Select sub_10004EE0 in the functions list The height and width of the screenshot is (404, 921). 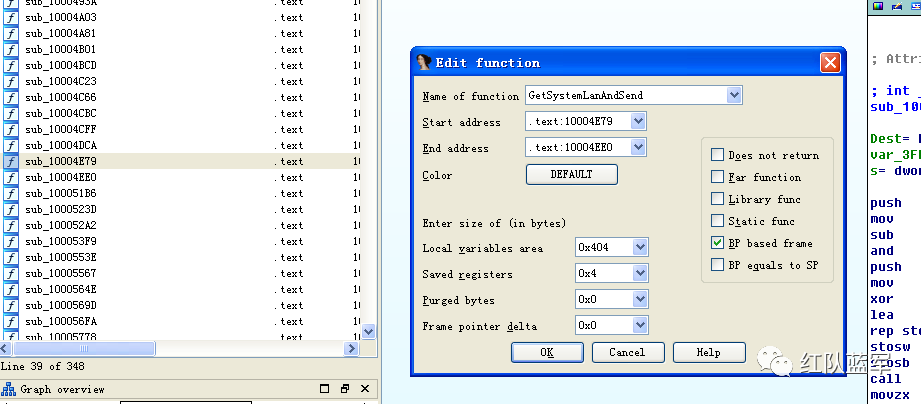pyautogui.click(x=60, y=177)
